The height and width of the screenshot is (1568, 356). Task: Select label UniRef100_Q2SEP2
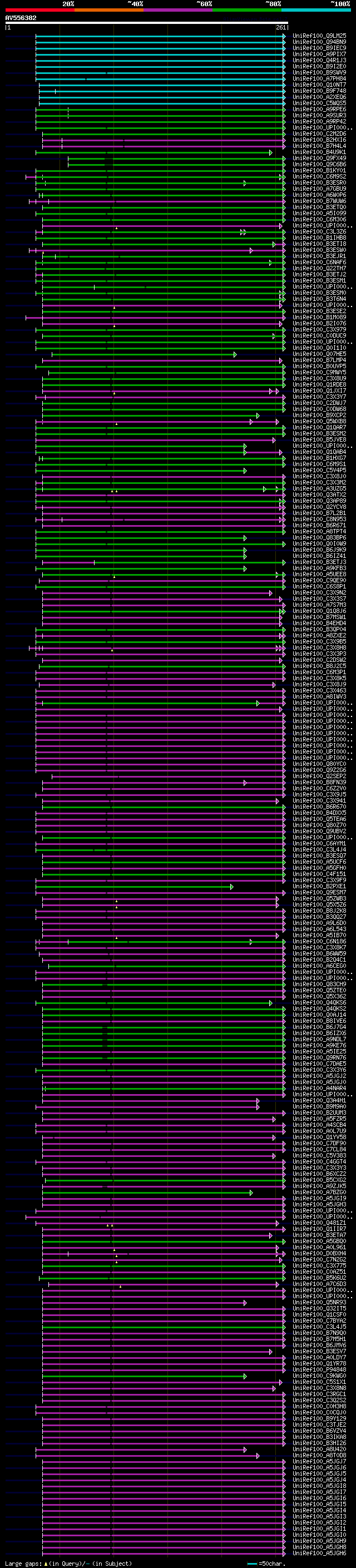(319, 776)
